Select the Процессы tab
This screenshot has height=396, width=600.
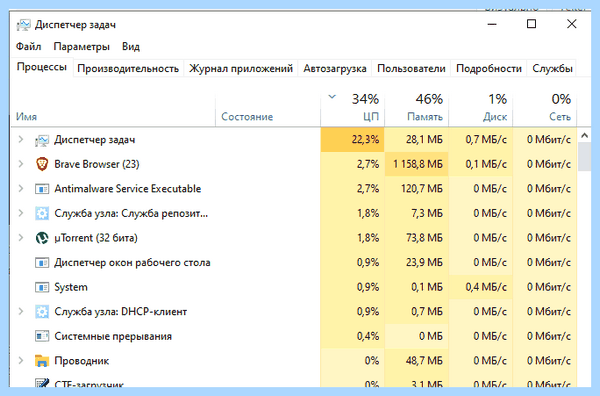42,67
